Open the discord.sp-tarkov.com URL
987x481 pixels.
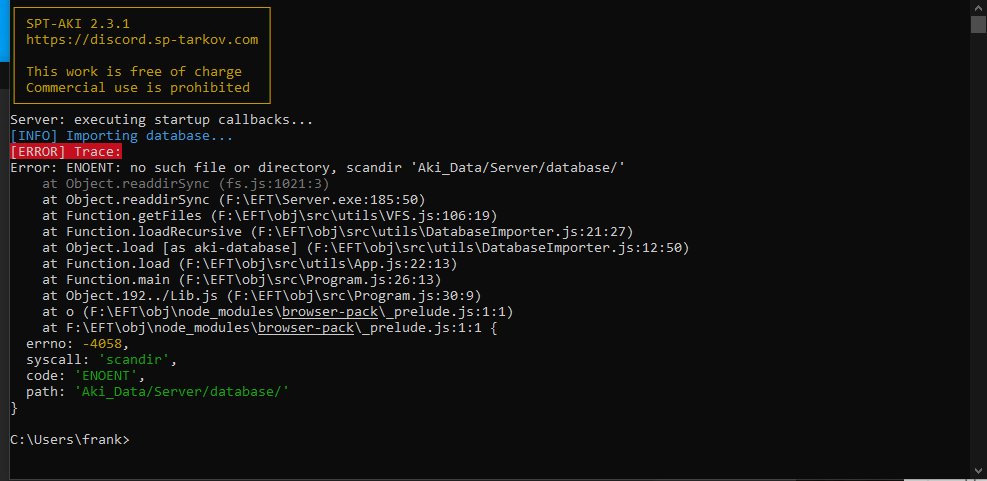[x=142, y=40]
